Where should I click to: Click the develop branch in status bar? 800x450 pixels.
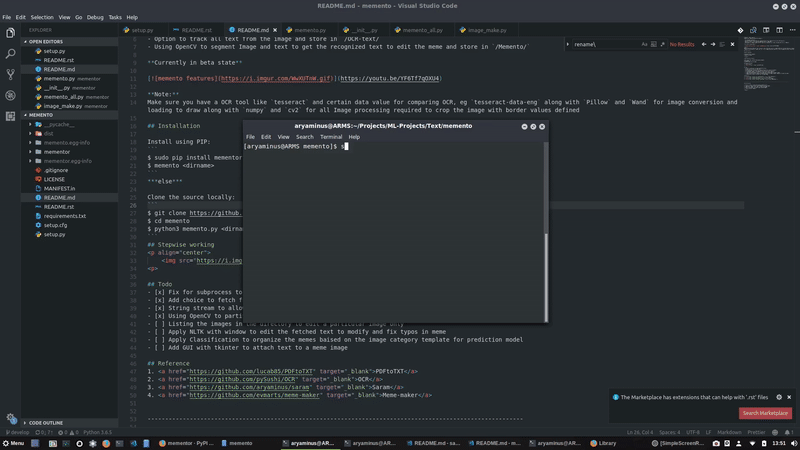(x=17, y=432)
